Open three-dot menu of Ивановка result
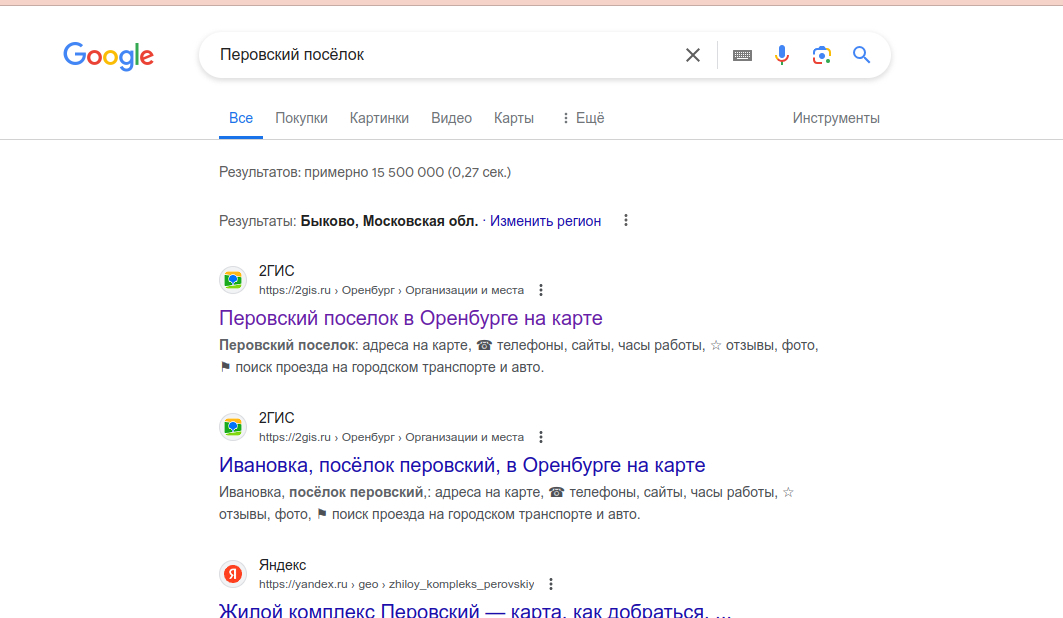 [x=540, y=437]
